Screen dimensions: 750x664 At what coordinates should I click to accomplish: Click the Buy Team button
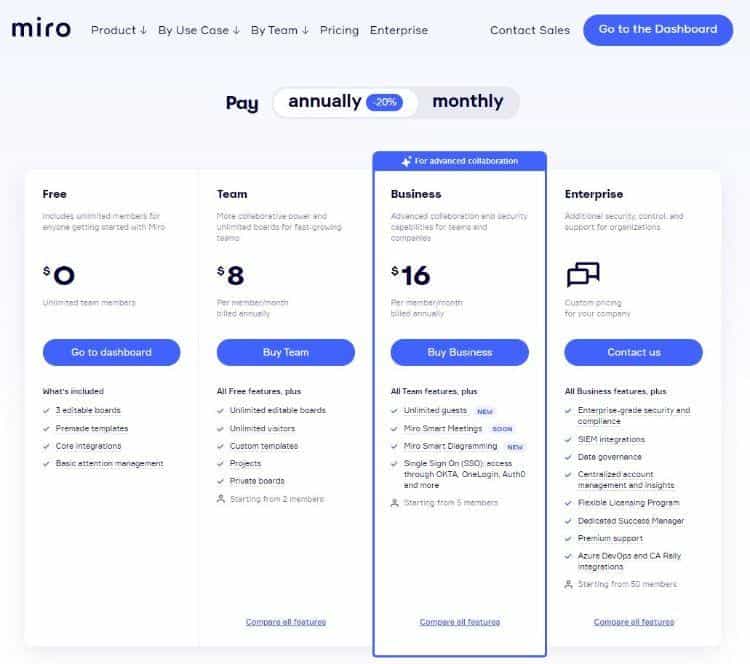[x=285, y=352]
